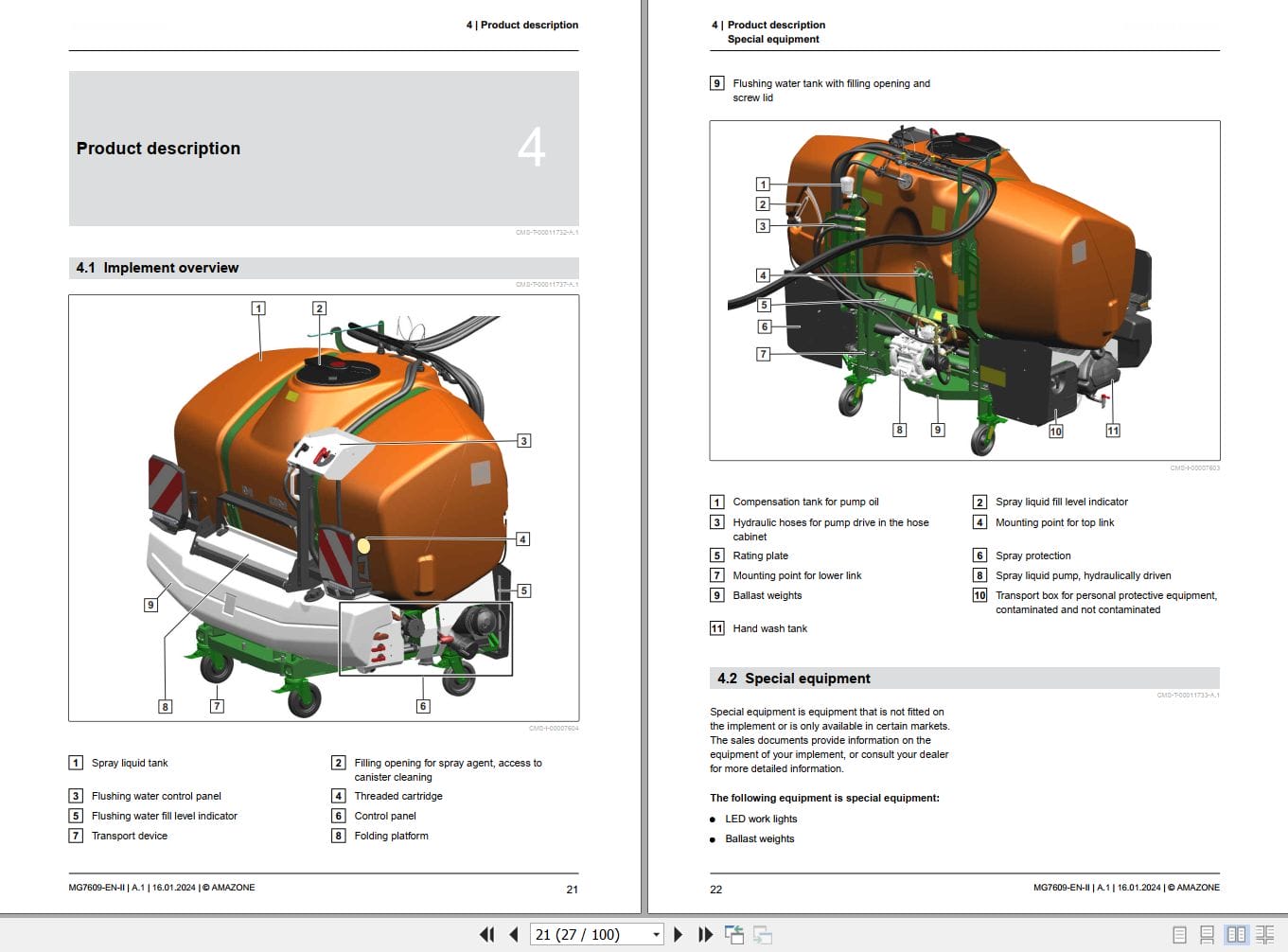This screenshot has width=1288, height=952.
Task: Click the 'Folding platform' legend entry
Action: pyautogui.click(x=391, y=836)
